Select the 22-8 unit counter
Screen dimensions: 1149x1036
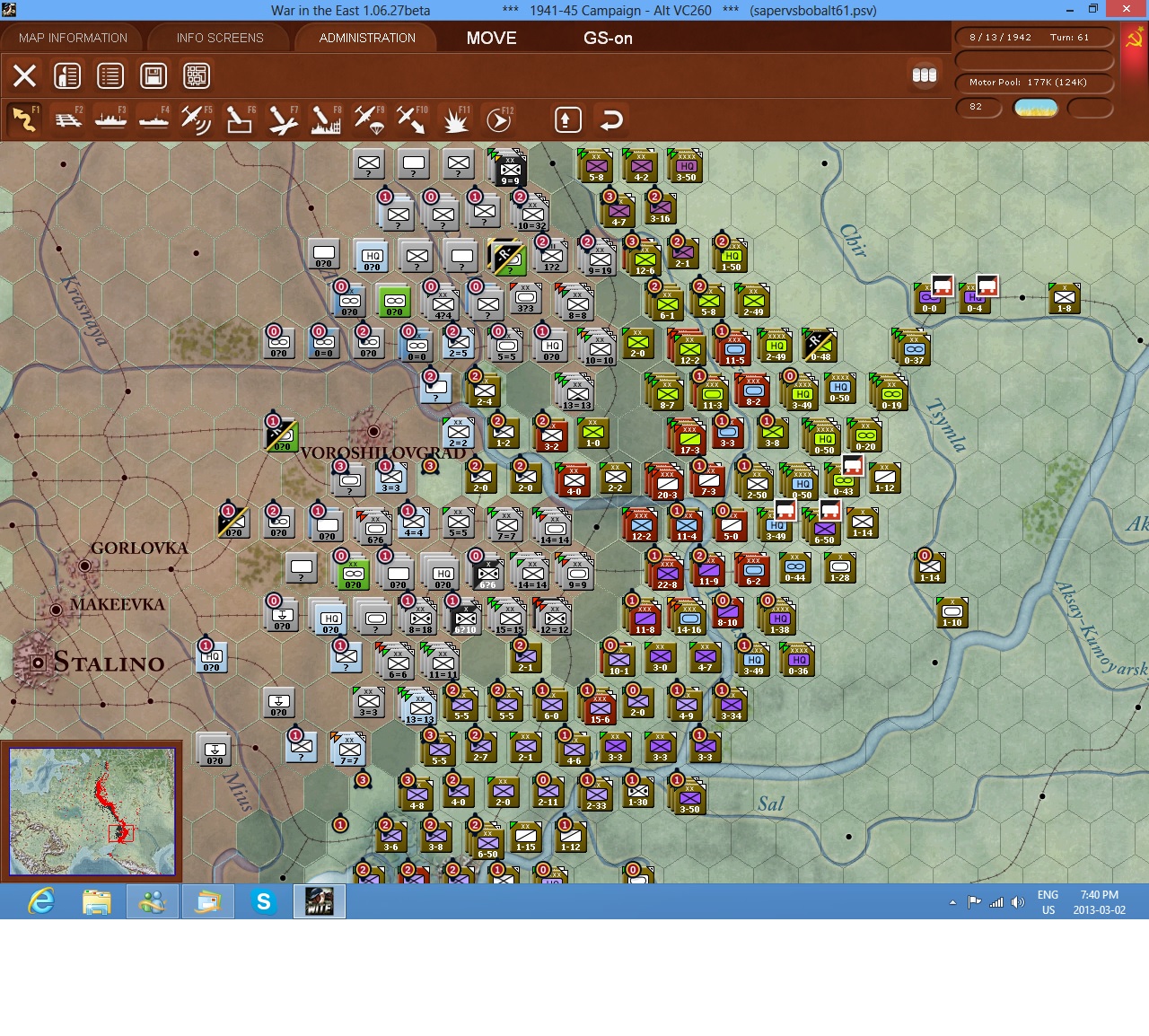pyautogui.click(x=667, y=573)
